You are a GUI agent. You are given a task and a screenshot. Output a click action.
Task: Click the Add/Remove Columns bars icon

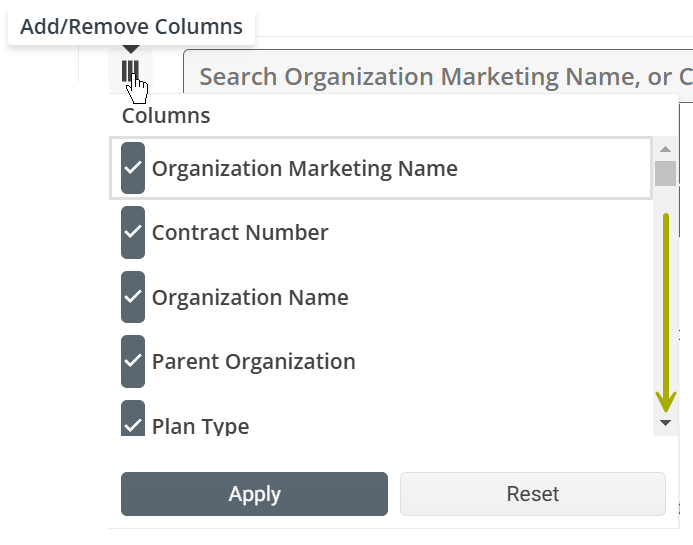click(130, 71)
